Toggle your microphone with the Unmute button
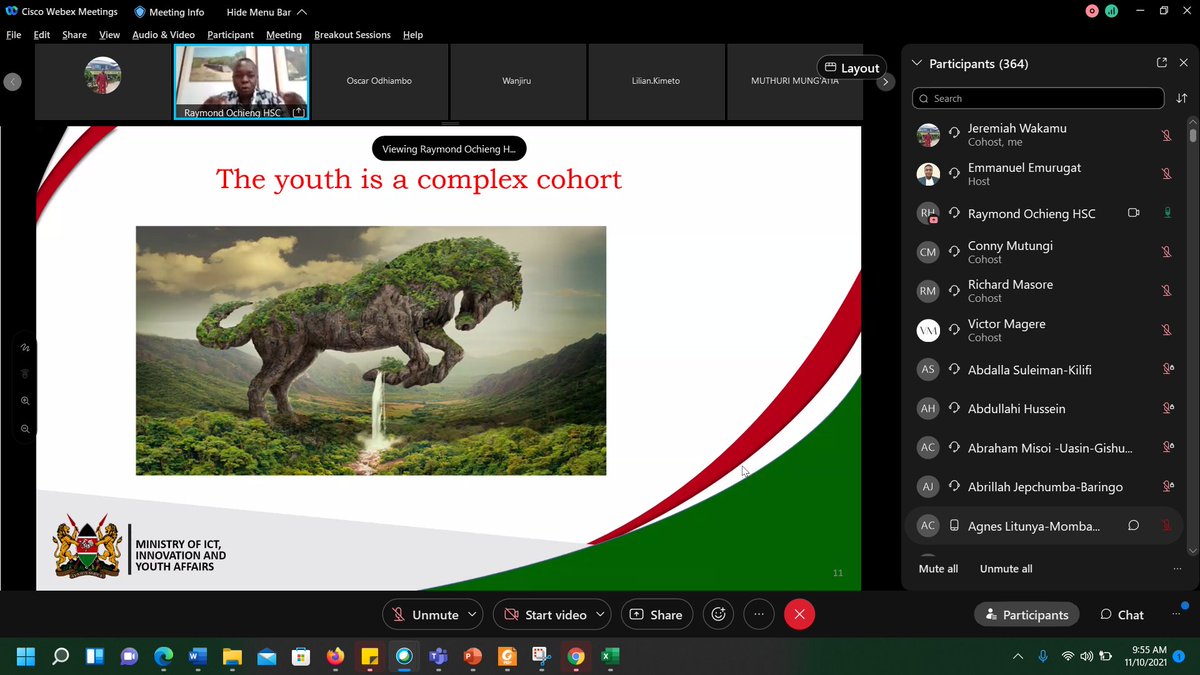This screenshot has width=1200, height=675. (x=425, y=614)
